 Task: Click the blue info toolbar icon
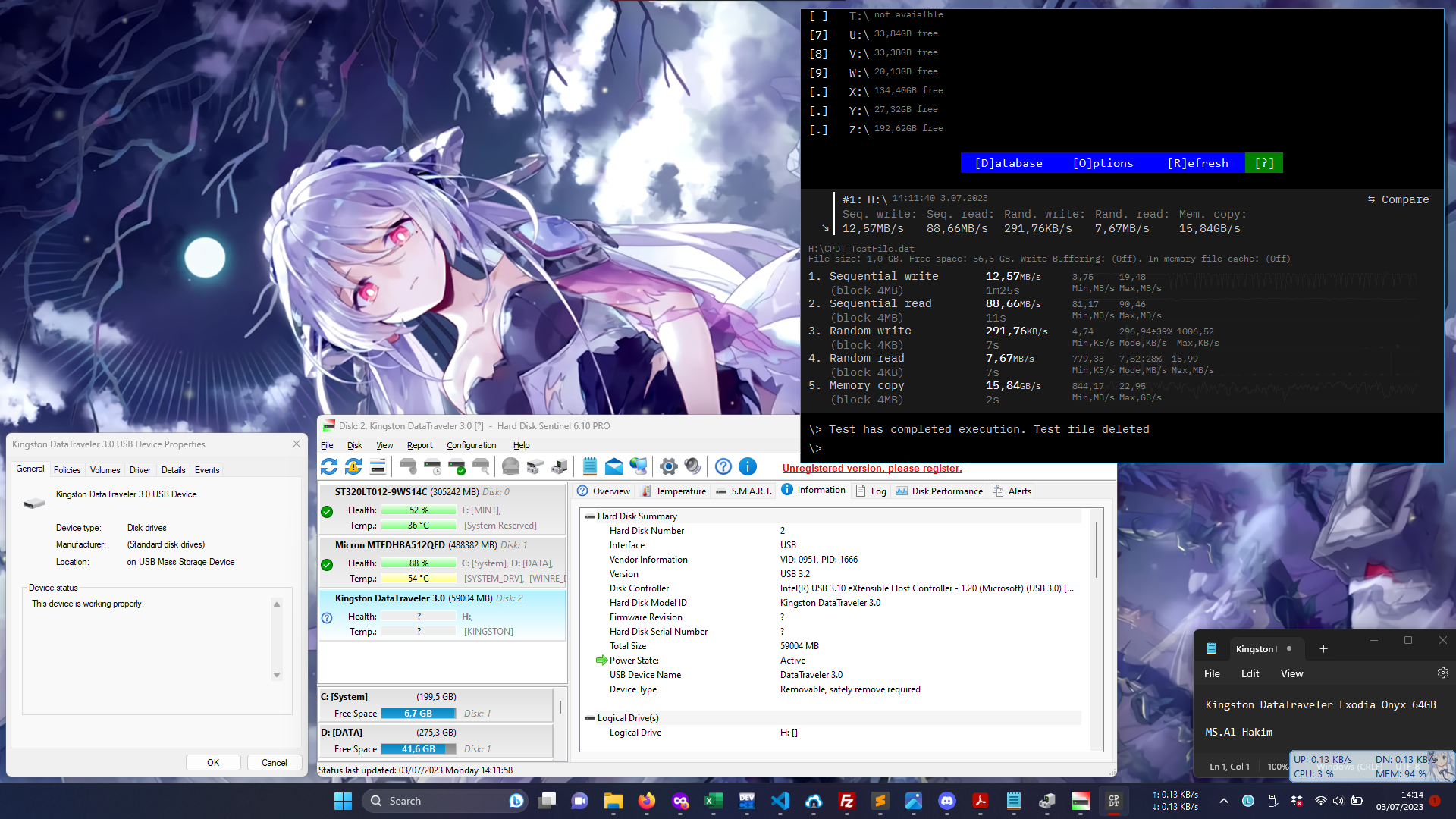coord(748,466)
